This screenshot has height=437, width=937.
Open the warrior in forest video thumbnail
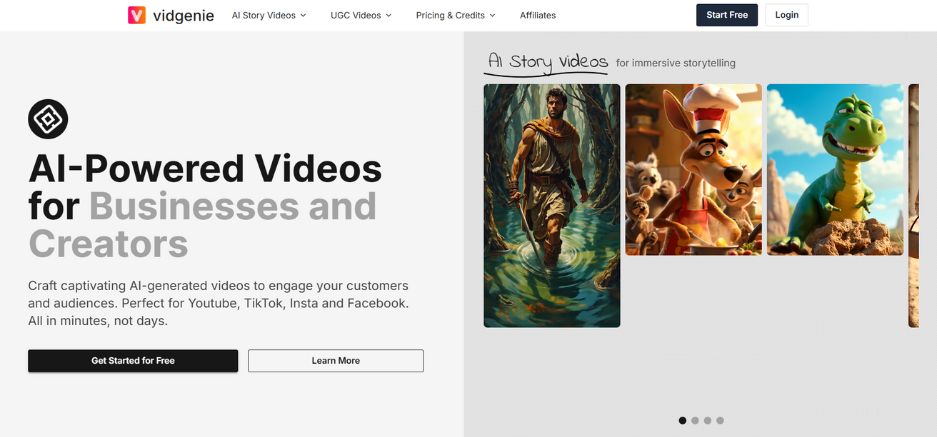click(x=552, y=206)
